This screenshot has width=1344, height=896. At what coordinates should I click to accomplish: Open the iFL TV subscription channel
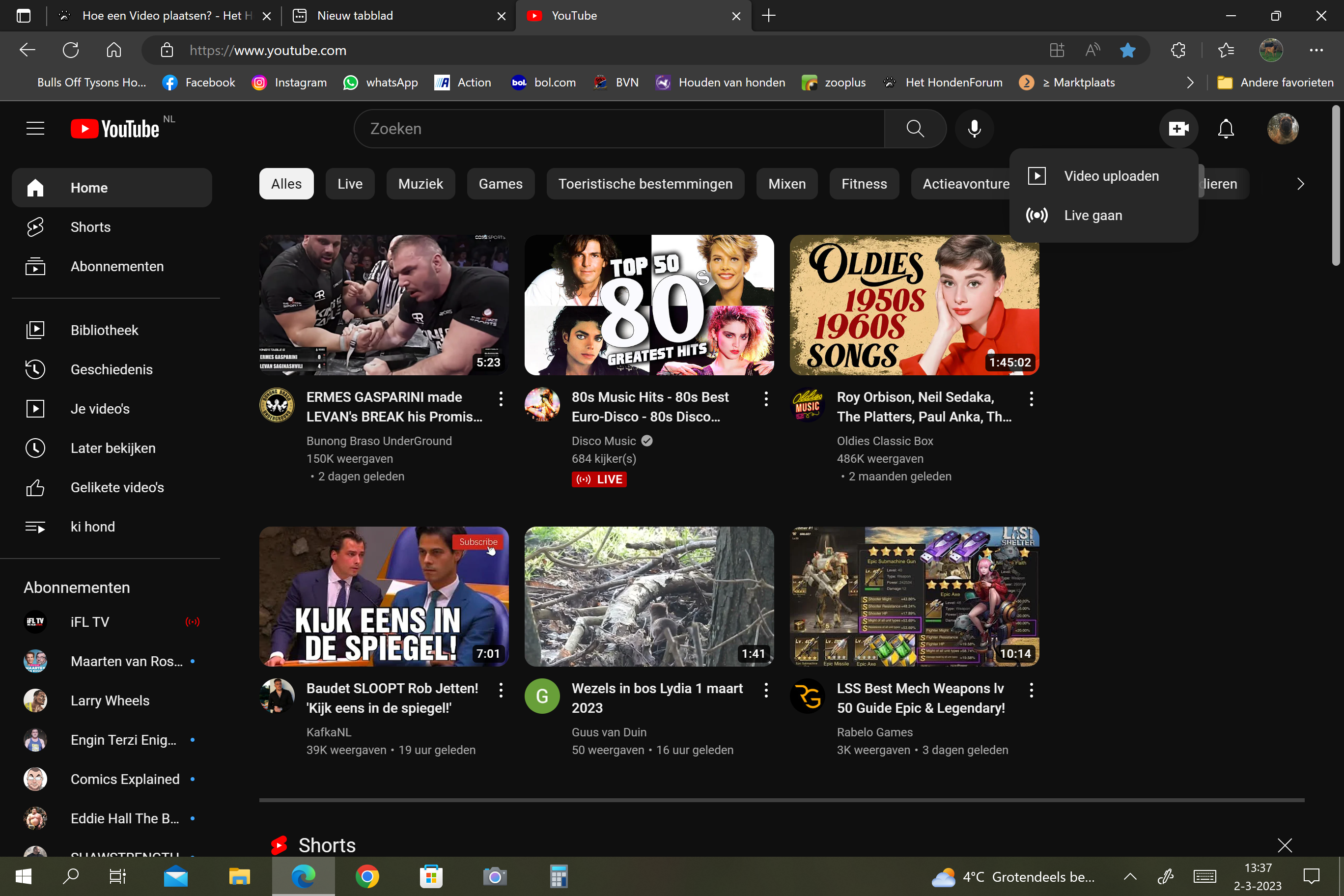(90, 622)
